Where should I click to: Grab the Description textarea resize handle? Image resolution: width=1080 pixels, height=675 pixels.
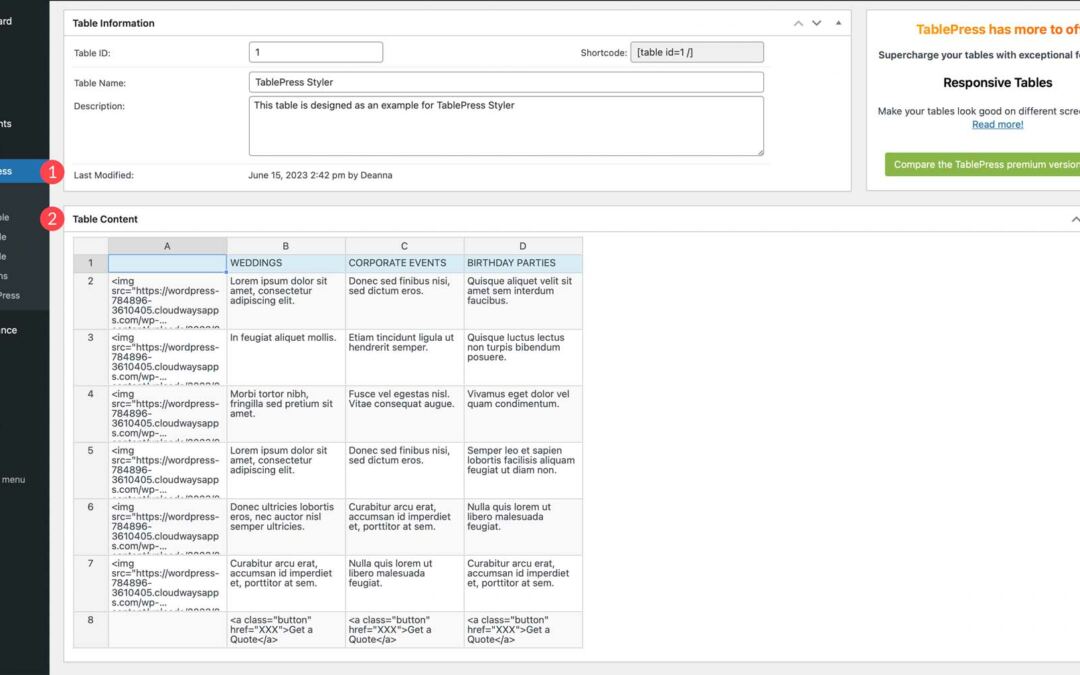759,152
